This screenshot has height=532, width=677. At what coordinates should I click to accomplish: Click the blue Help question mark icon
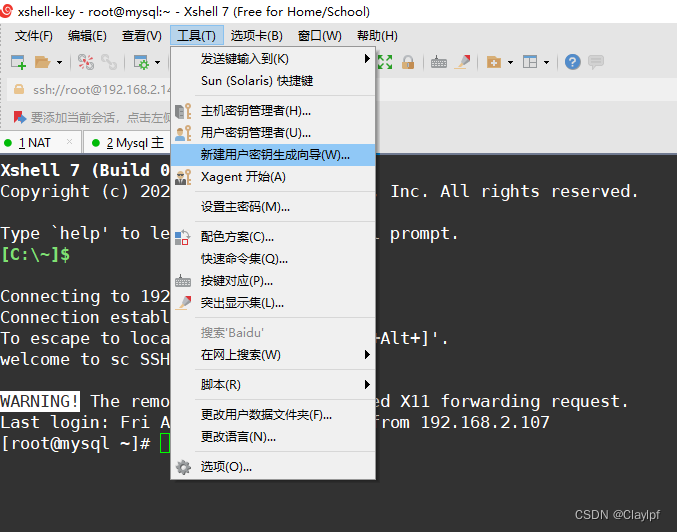pos(573,62)
